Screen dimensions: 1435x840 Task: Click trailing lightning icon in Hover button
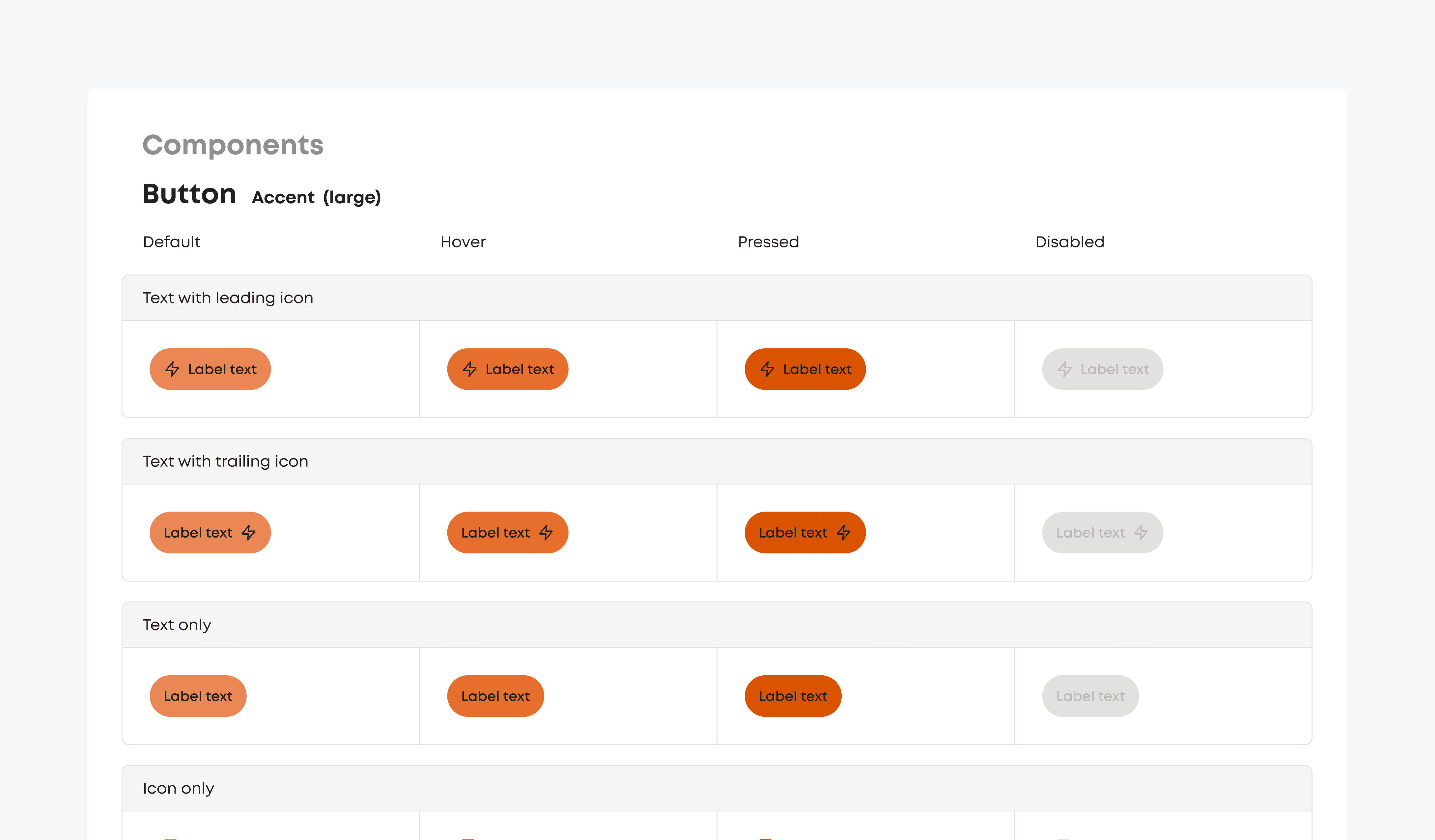546,532
